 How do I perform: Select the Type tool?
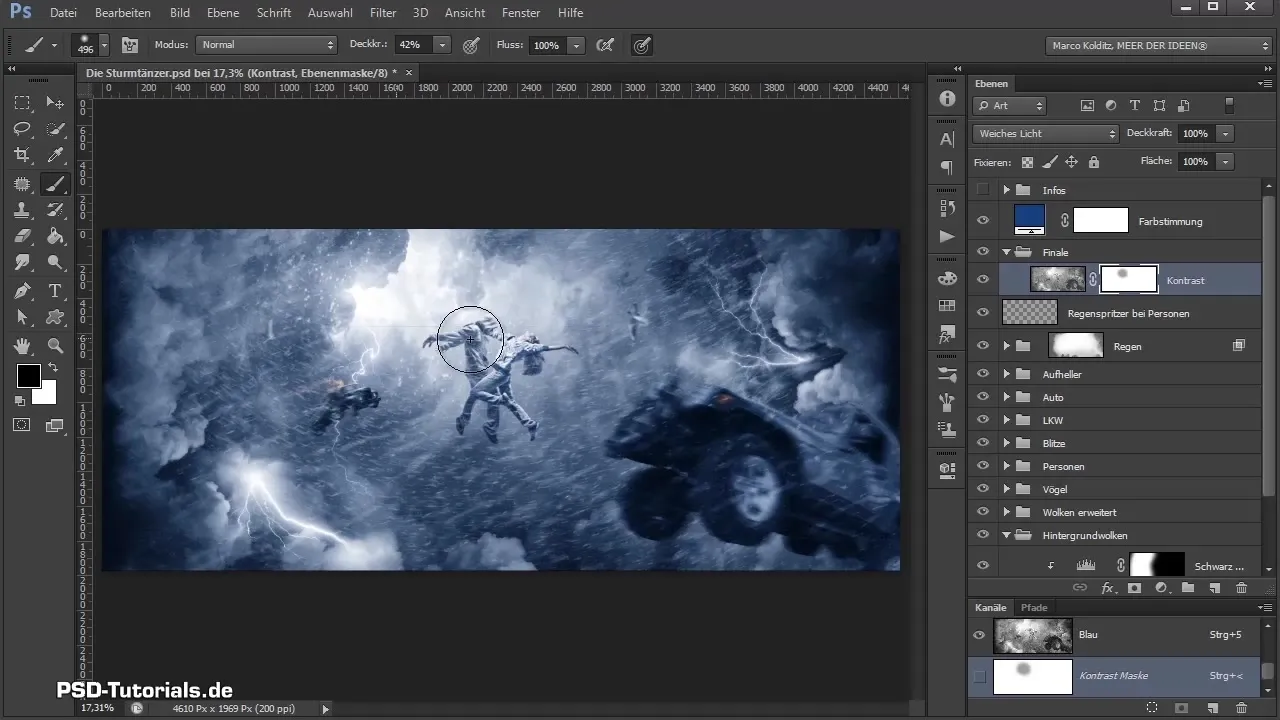[55, 291]
